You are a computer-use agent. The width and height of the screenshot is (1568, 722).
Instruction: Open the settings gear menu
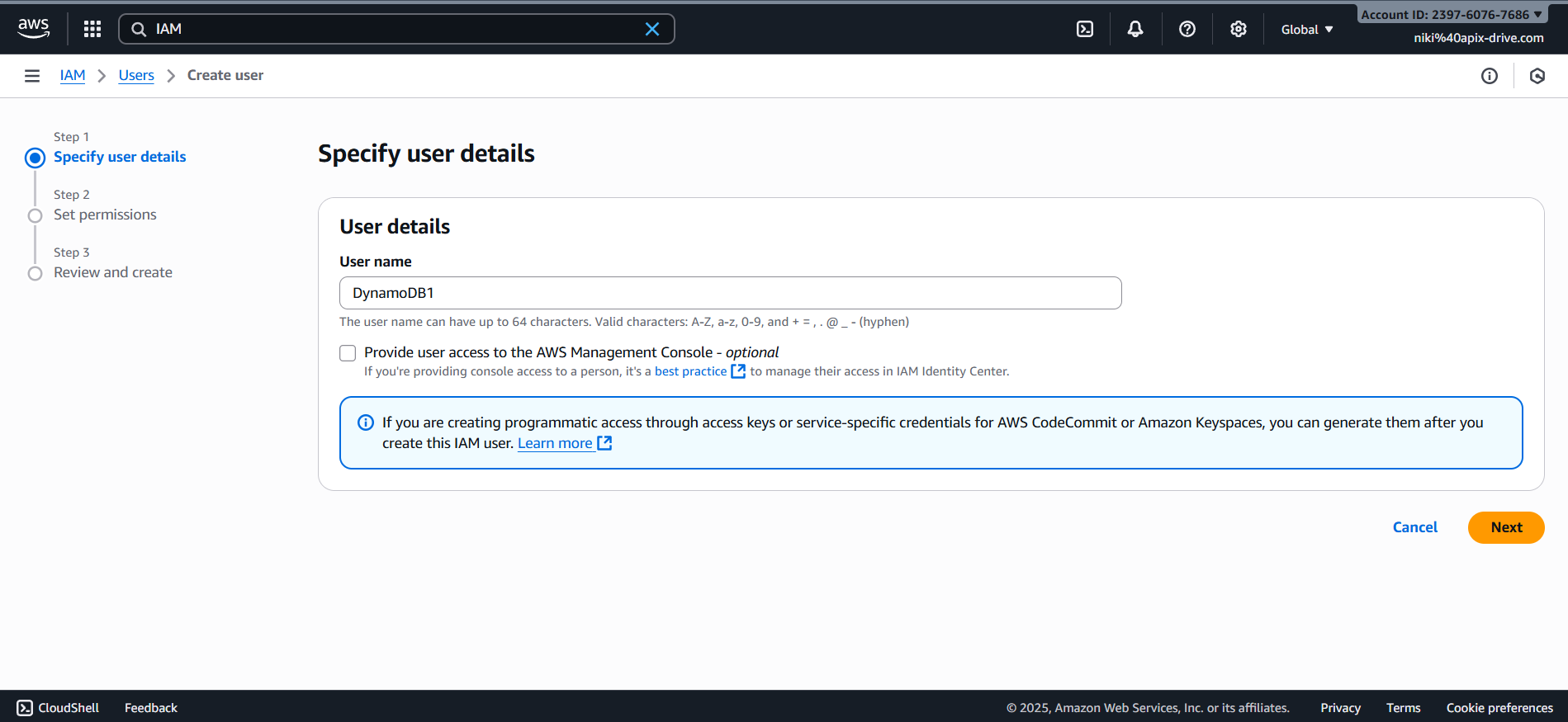(x=1238, y=29)
